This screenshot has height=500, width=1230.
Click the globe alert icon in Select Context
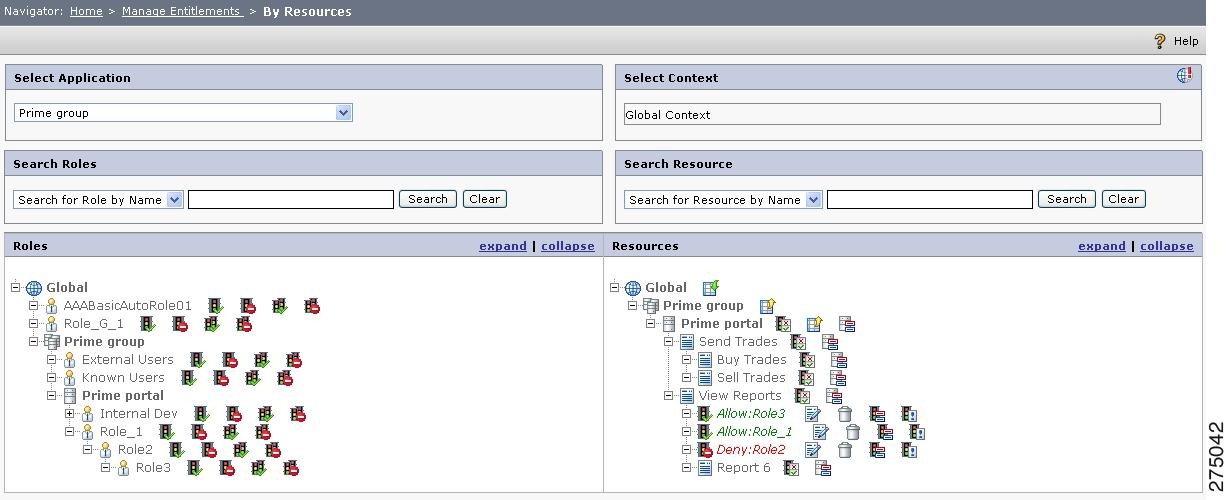click(1184, 76)
